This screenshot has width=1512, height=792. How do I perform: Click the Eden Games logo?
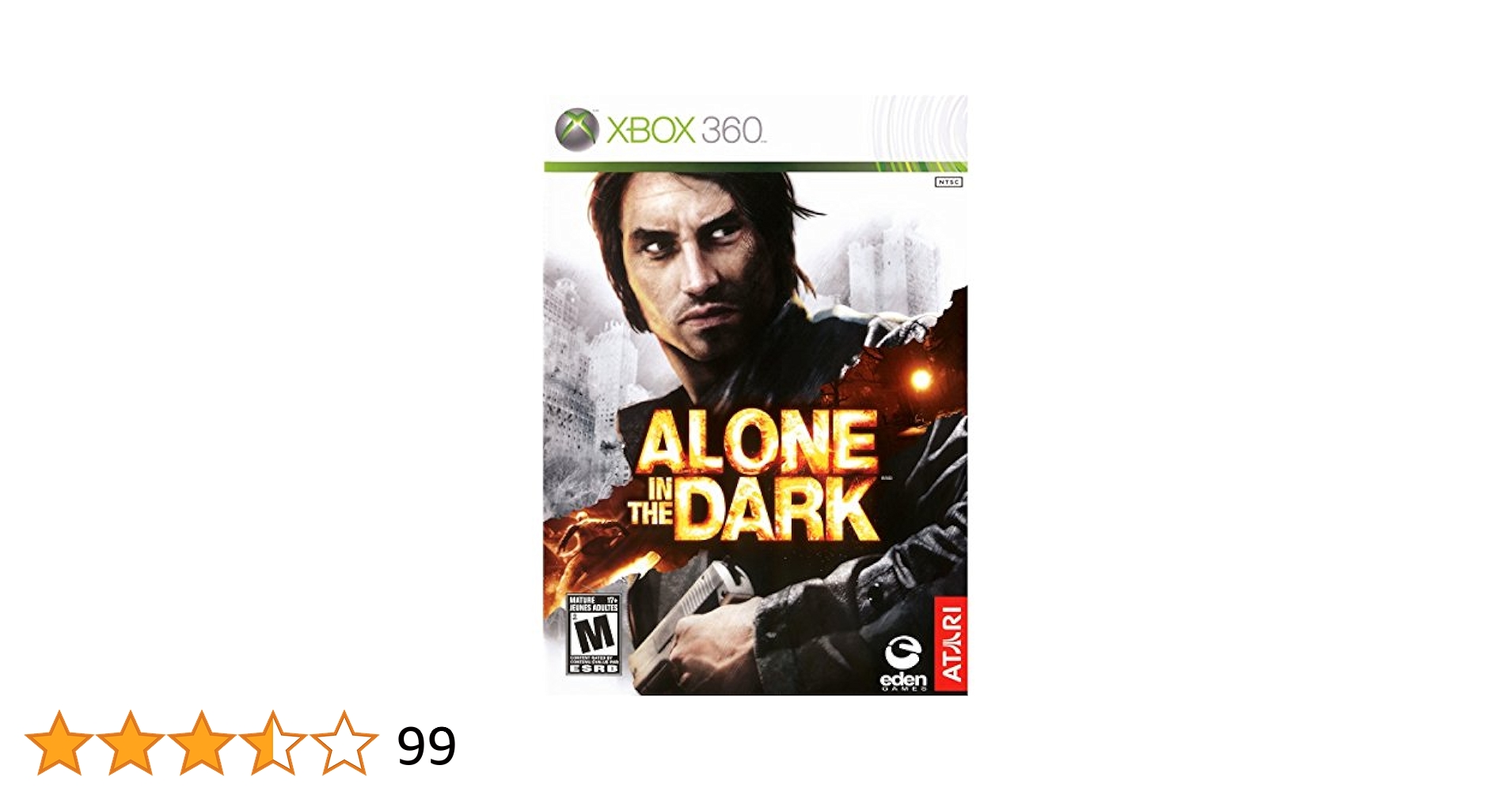(903, 664)
